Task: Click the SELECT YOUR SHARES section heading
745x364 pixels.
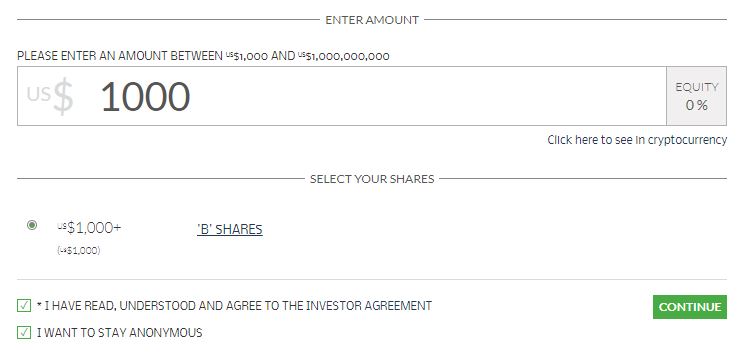Action: click(x=372, y=179)
